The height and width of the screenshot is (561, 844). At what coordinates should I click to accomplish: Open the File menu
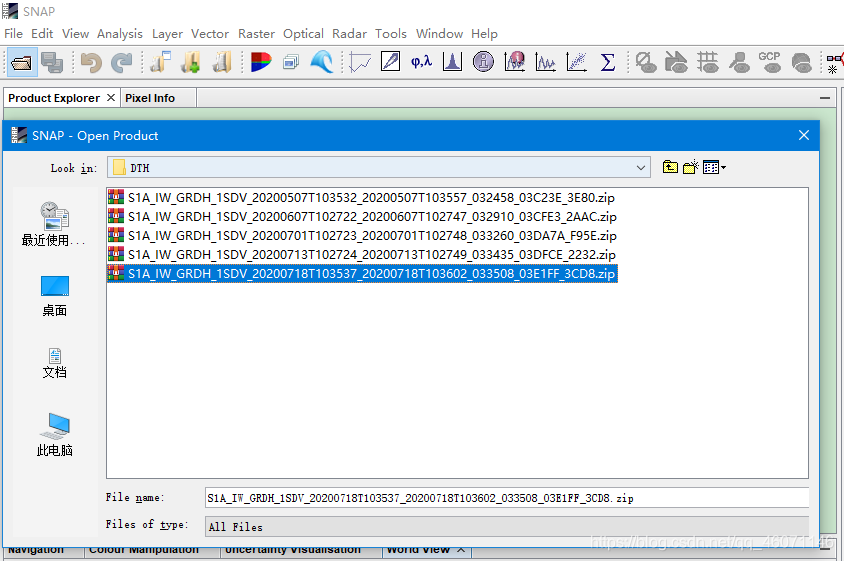tap(13, 33)
